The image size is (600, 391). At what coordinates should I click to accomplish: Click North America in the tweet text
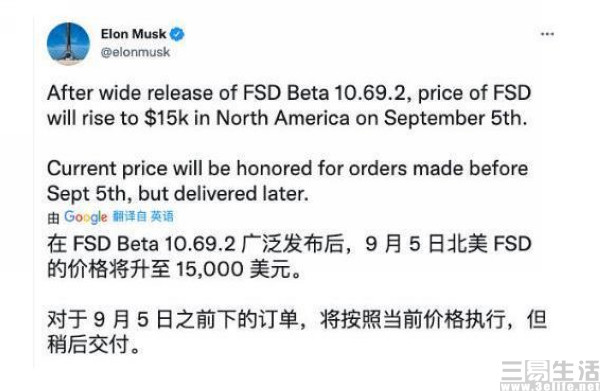coord(283,118)
